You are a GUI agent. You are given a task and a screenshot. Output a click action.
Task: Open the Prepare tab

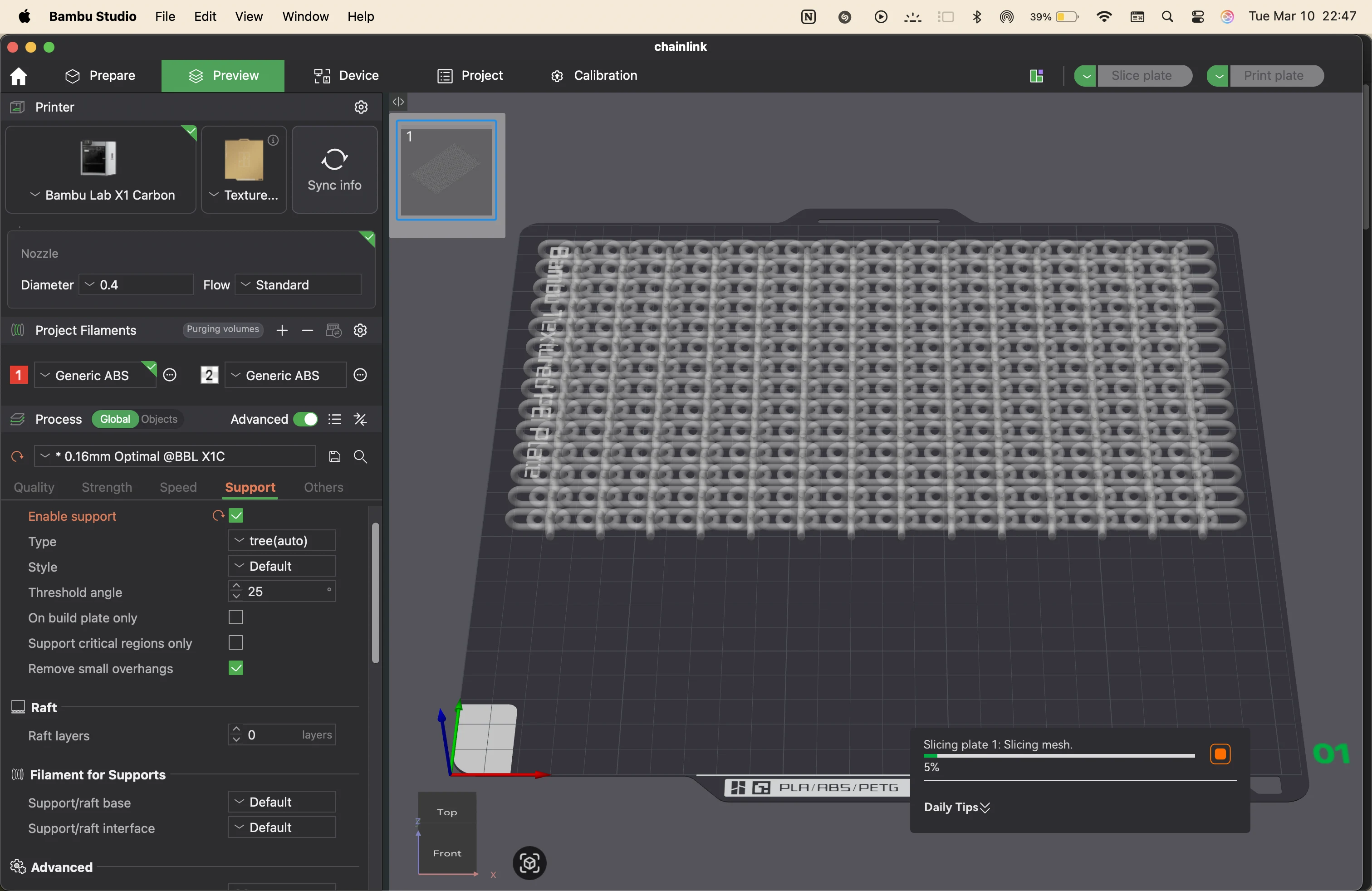[x=100, y=76]
